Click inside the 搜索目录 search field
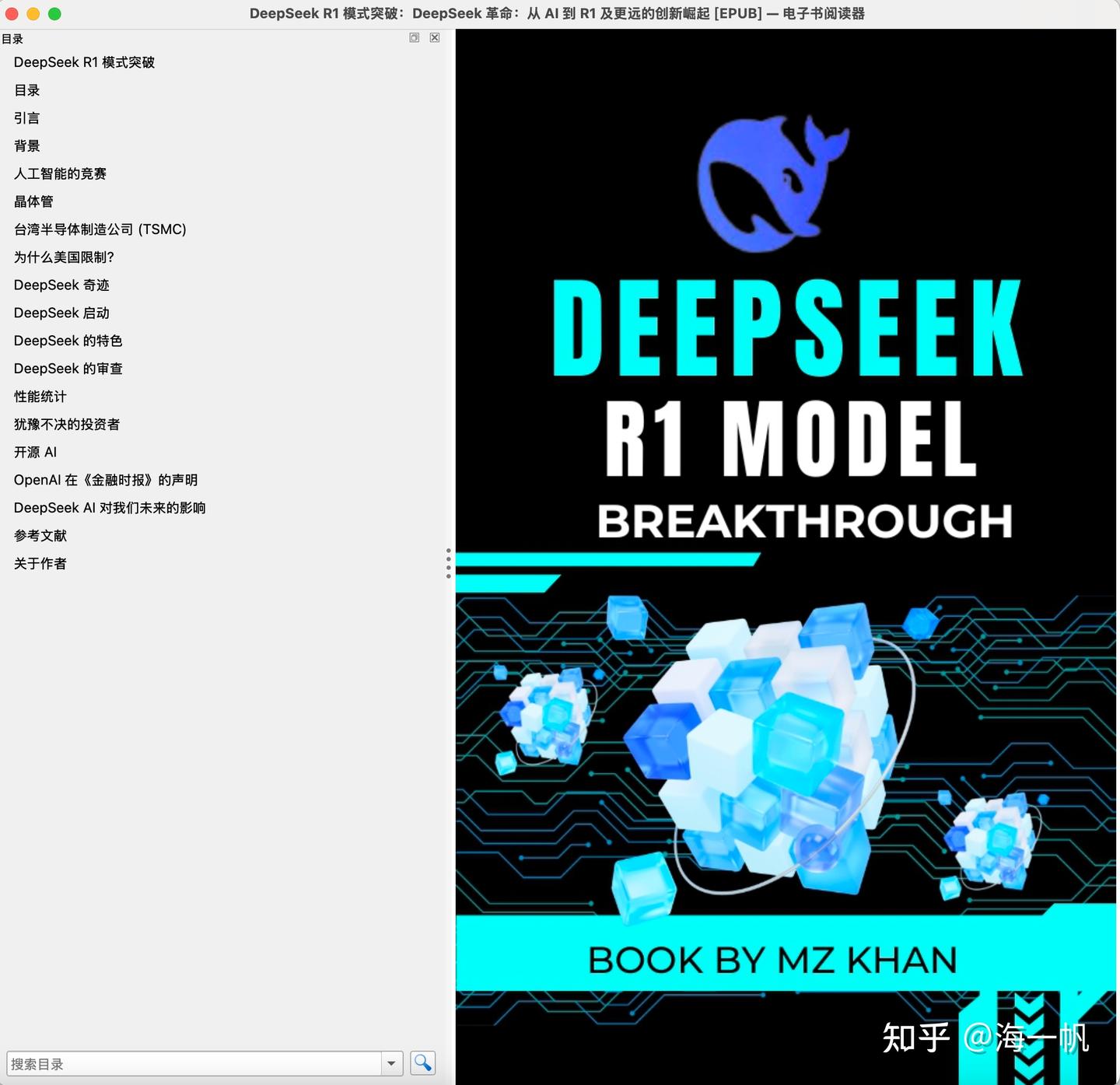This screenshot has height=1085, width=1120. pyautogui.click(x=194, y=1062)
